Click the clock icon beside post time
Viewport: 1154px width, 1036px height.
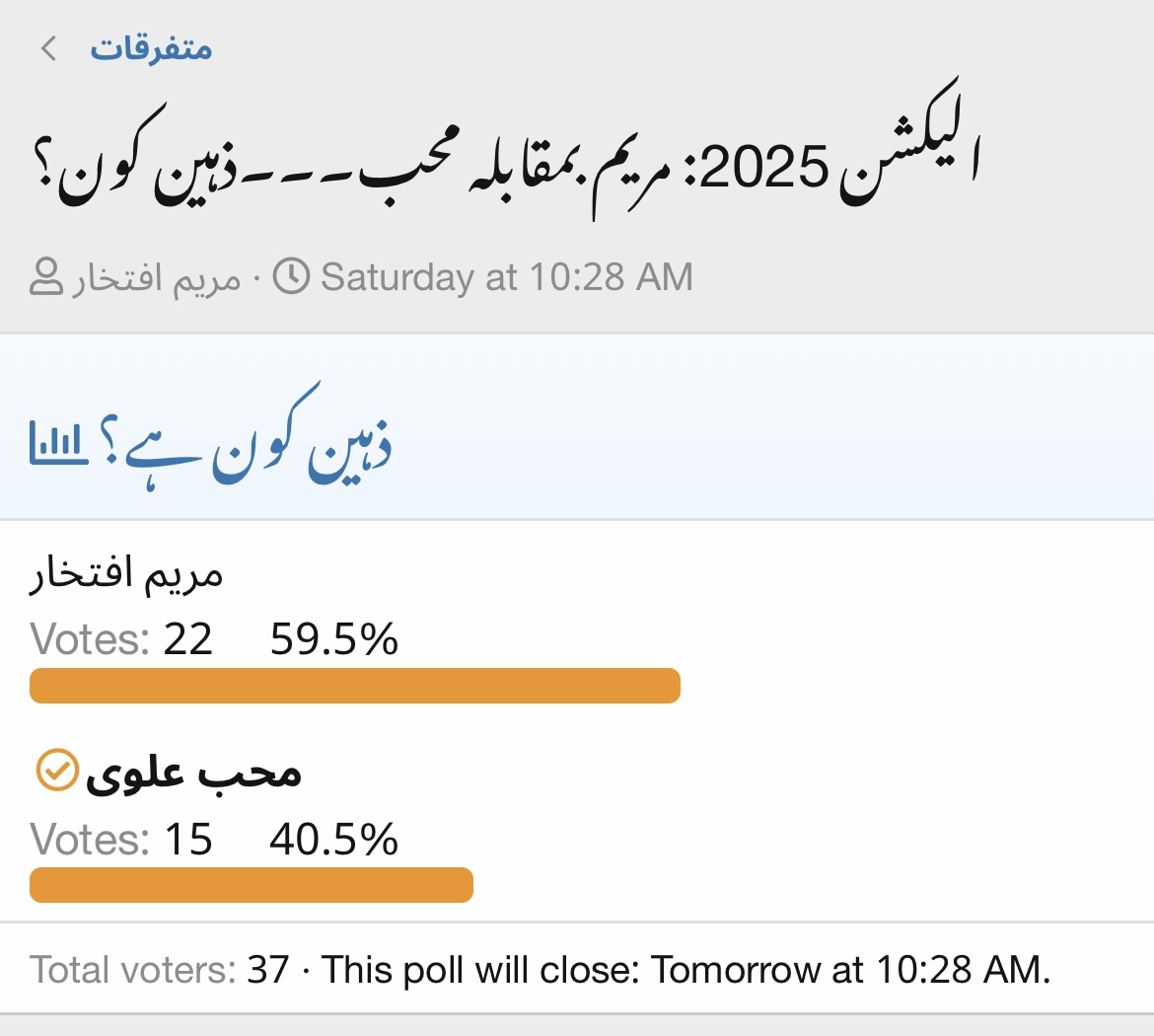[x=291, y=277]
